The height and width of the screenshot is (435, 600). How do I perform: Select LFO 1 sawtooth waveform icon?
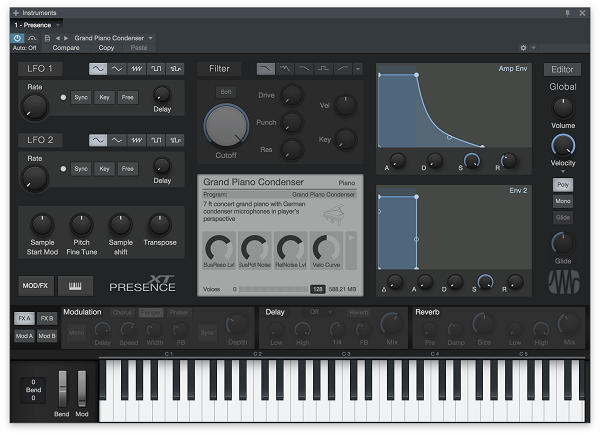click(x=137, y=69)
